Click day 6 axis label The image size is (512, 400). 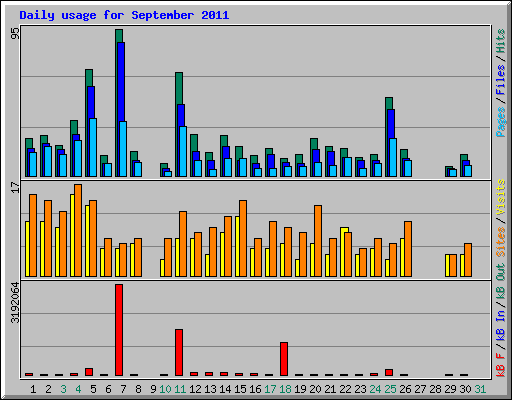click(x=108, y=389)
